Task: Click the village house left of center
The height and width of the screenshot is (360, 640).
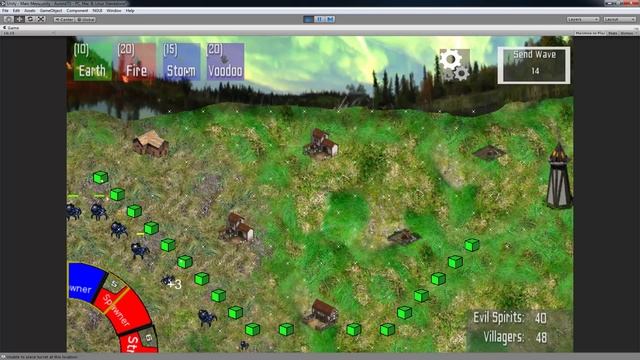Action: pos(238,227)
